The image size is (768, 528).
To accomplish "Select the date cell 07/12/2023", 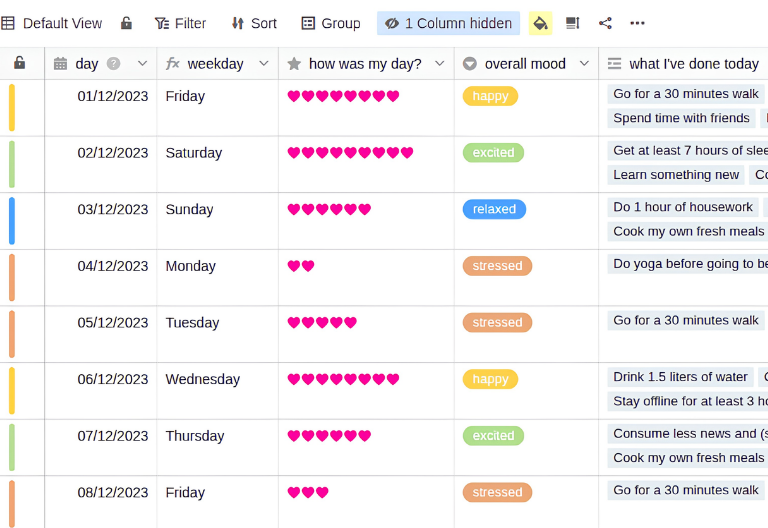I will pyautogui.click(x=101, y=447).
